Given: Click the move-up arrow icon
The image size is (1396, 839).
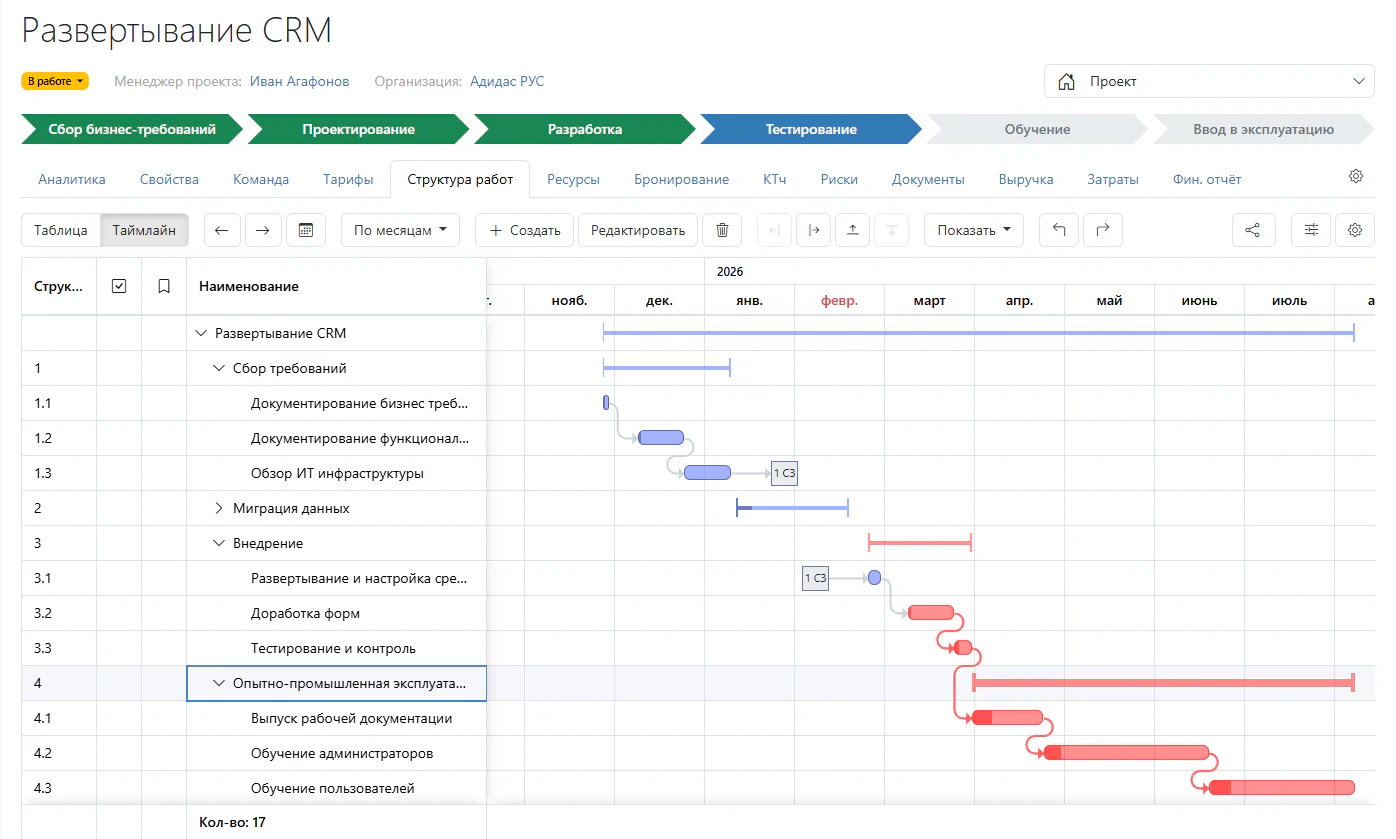Looking at the screenshot, I should pos(852,230).
